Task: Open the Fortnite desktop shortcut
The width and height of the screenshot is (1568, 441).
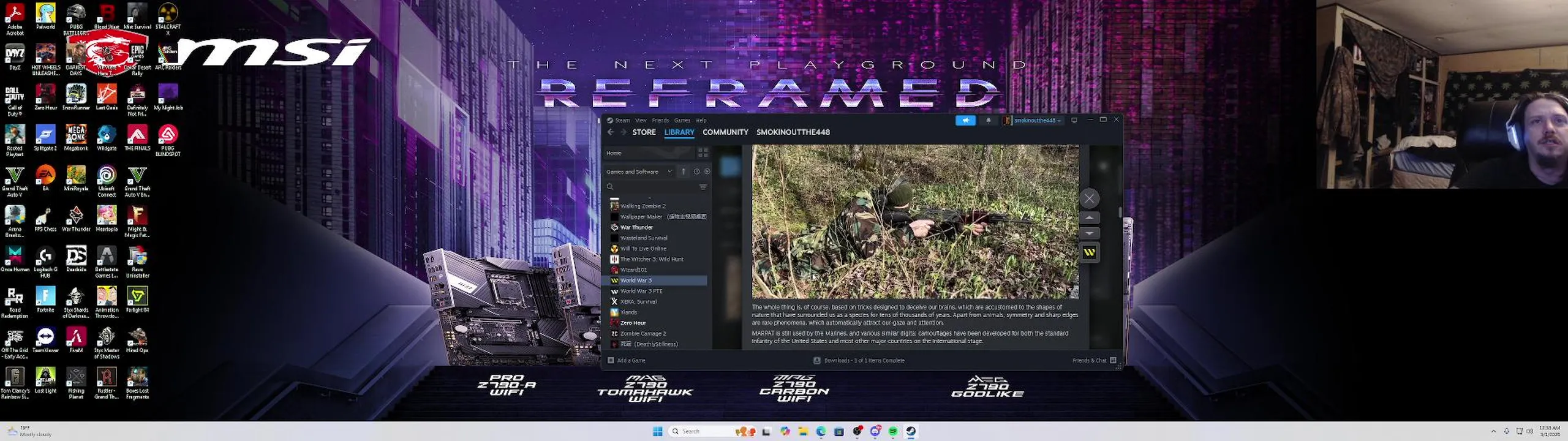Action: tap(45, 300)
